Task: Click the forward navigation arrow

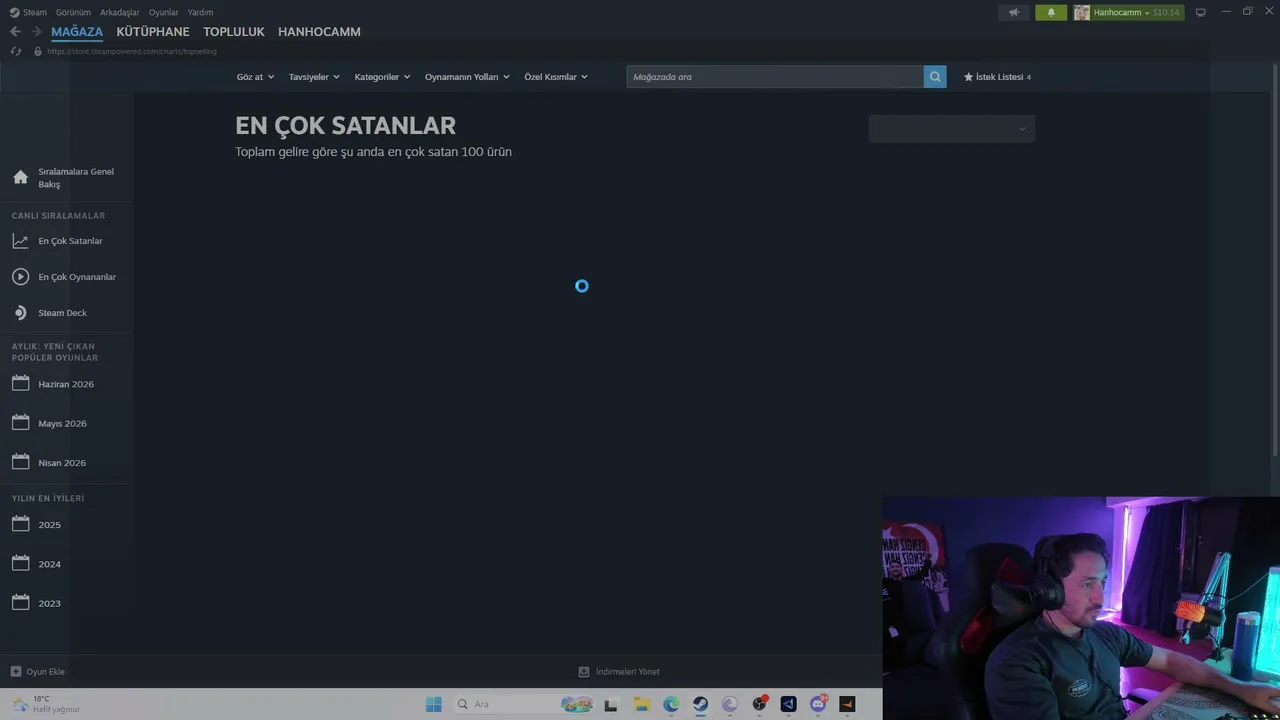Action: coord(37,32)
